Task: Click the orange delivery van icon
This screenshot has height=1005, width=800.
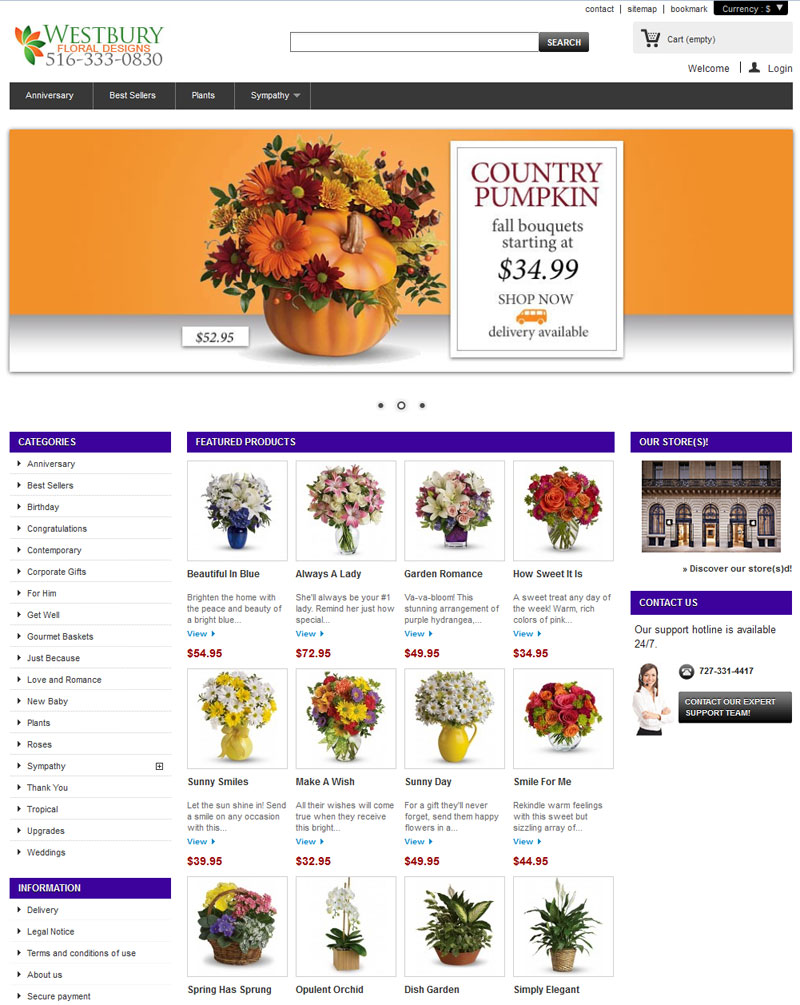Action: 531,316
